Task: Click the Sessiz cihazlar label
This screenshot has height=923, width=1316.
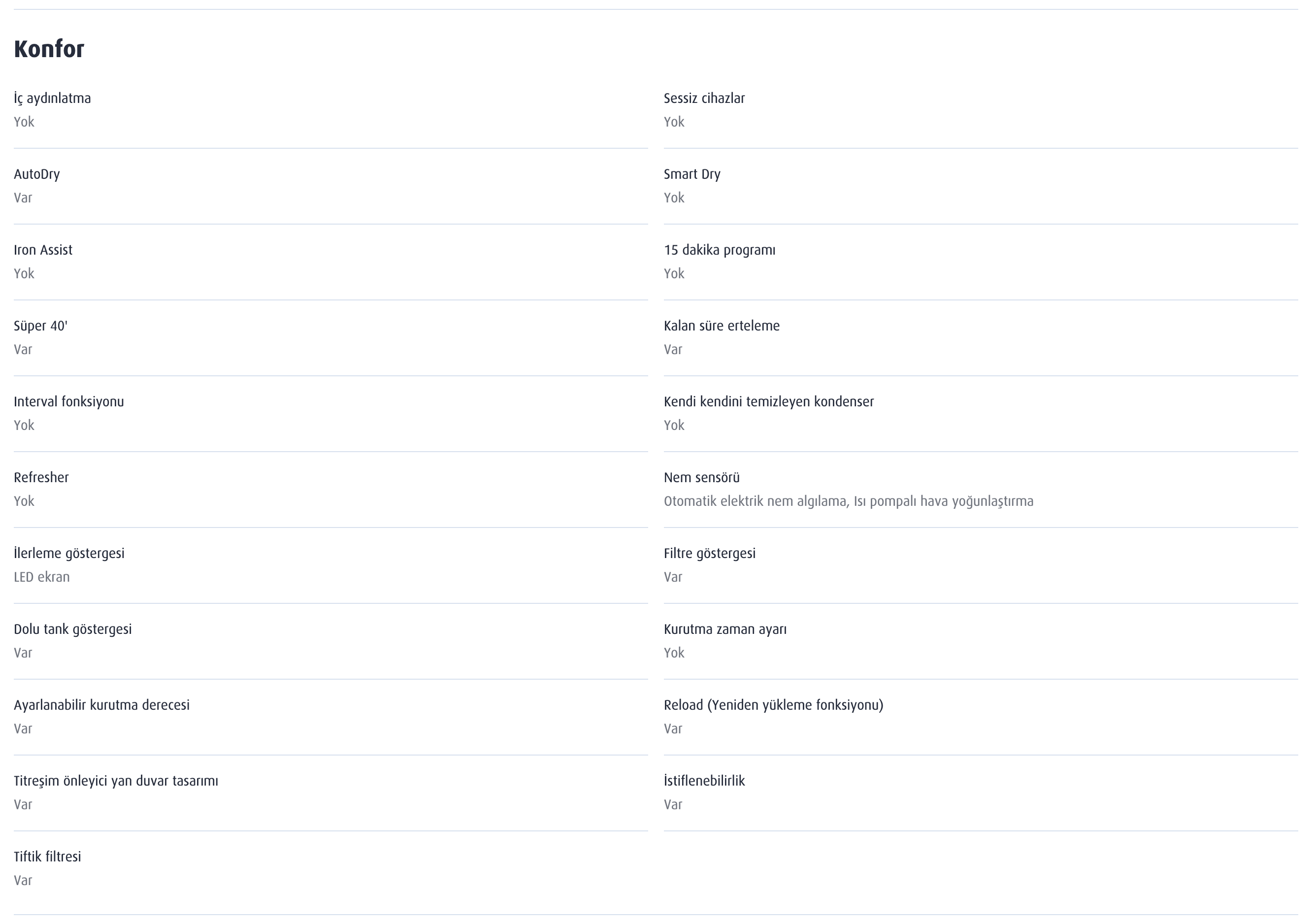Action: [704, 99]
